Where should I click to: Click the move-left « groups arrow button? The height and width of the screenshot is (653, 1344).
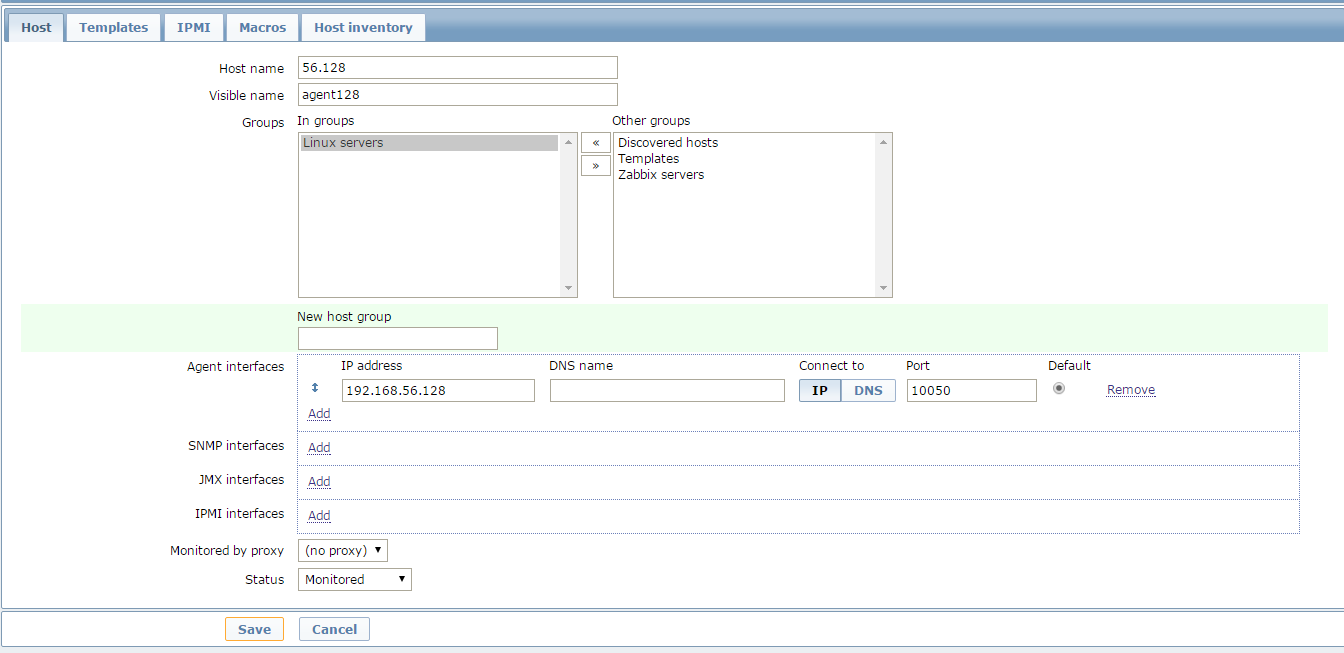tap(595, 143)
